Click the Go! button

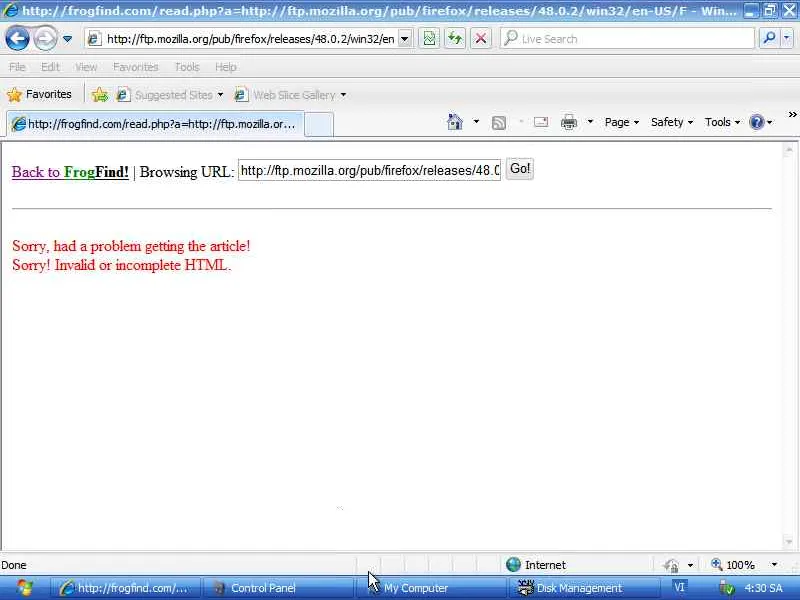pyautogui.click(x=519, y=169)
